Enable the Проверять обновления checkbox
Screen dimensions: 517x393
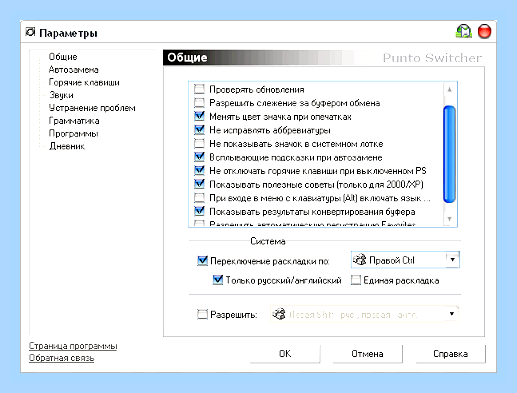click(199, 89)
